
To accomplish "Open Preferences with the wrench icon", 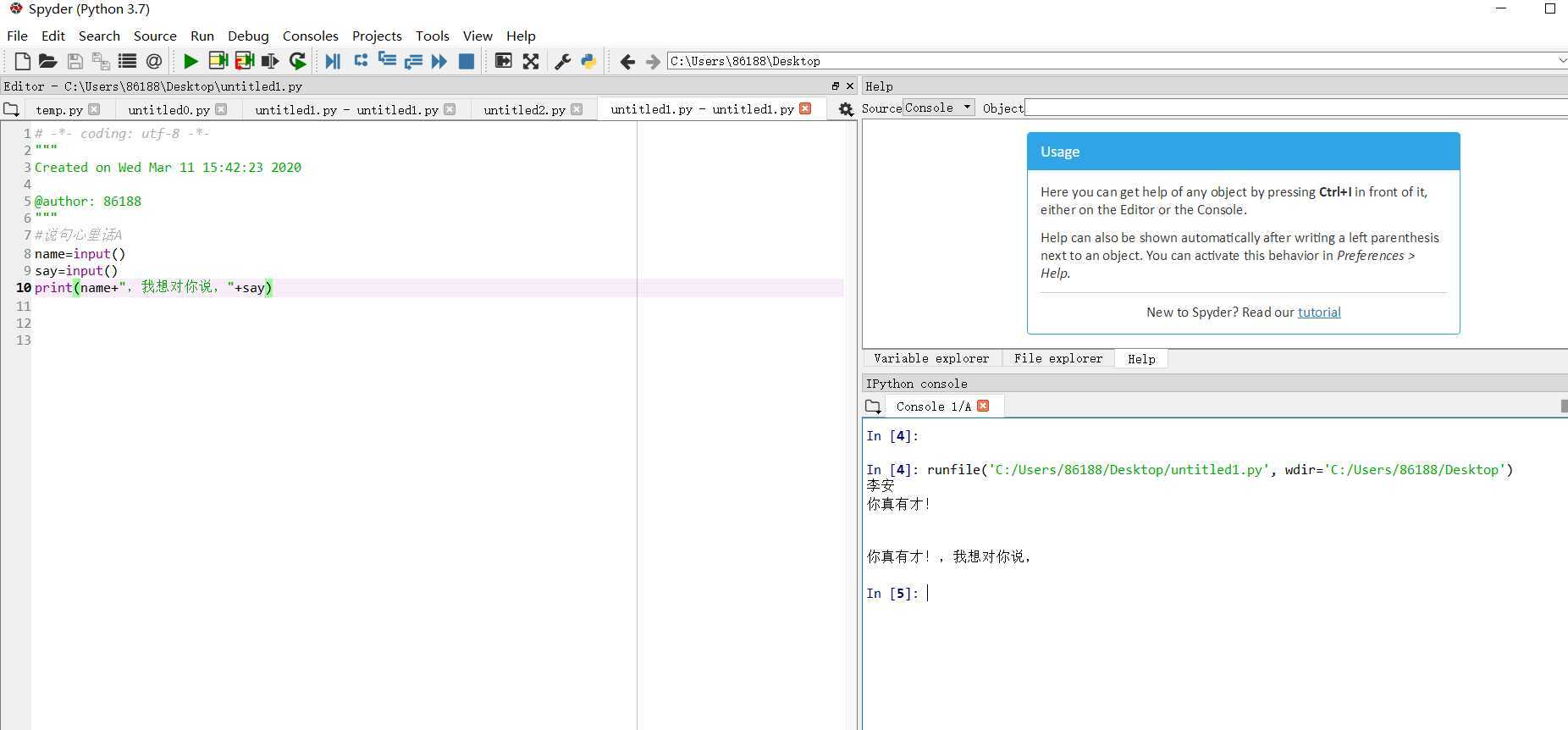I will pyautogui.click(x=563, y=61).
